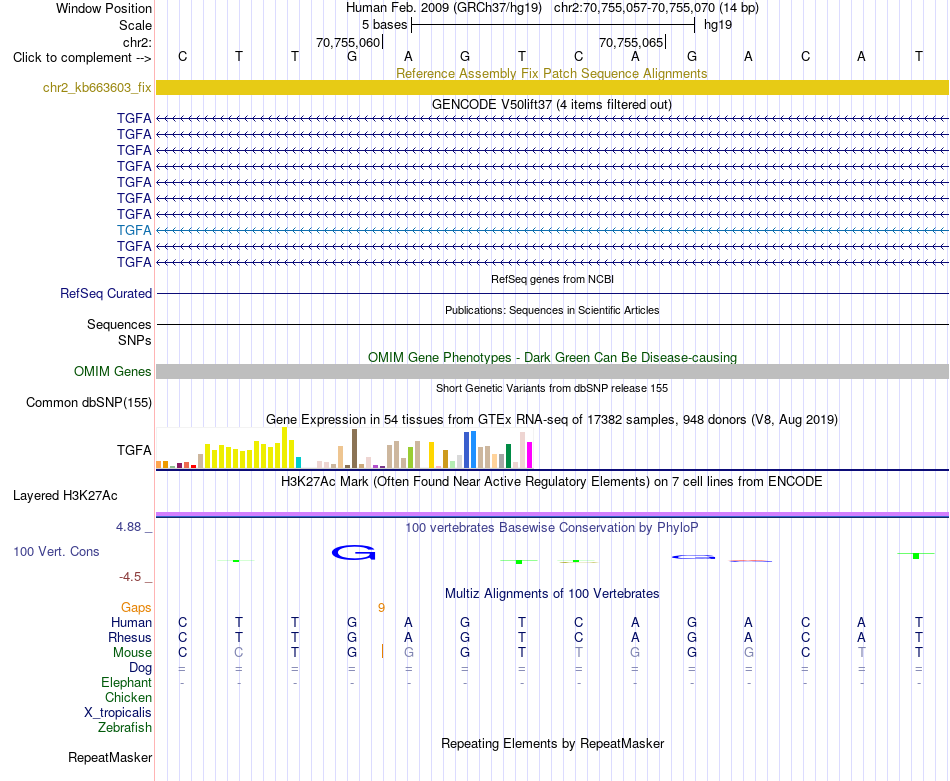Click the Scale row label

coord(135,25)
